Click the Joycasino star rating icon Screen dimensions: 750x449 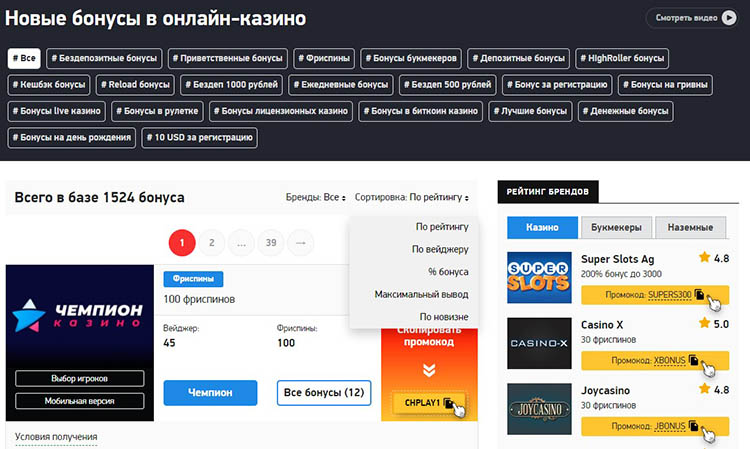[x=704, y=389]
